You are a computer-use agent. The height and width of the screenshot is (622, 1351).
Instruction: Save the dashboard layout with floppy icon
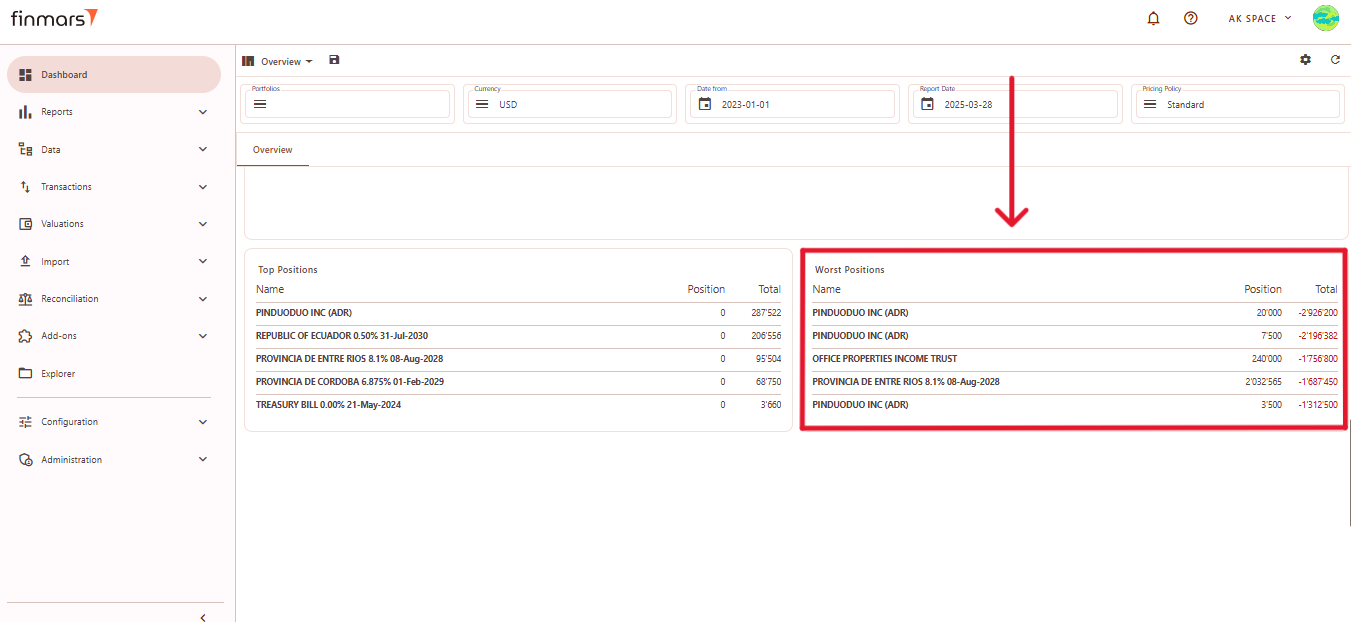(x=334, y=60)
